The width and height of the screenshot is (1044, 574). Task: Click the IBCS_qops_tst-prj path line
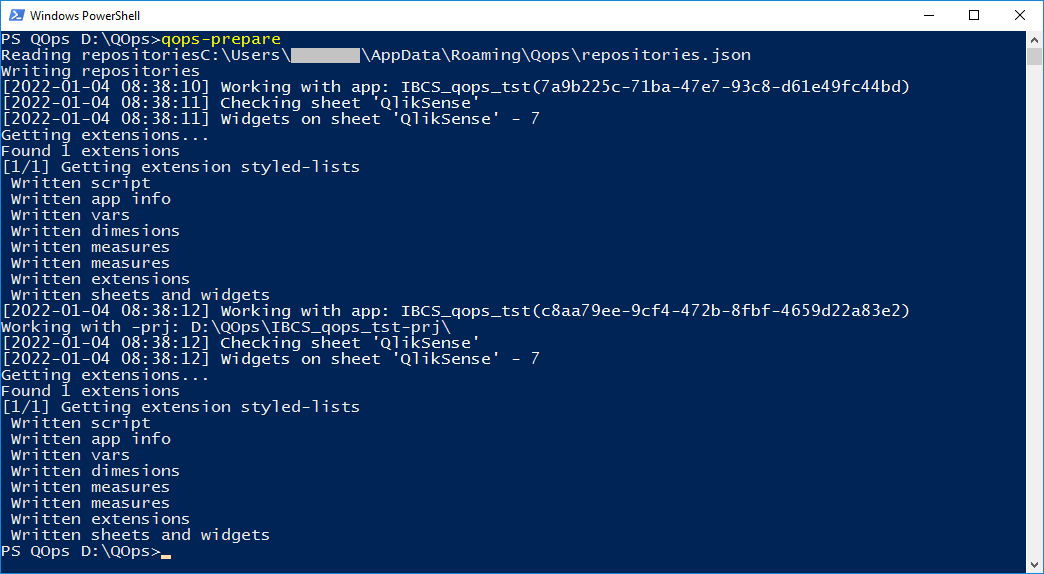(226, 327)
